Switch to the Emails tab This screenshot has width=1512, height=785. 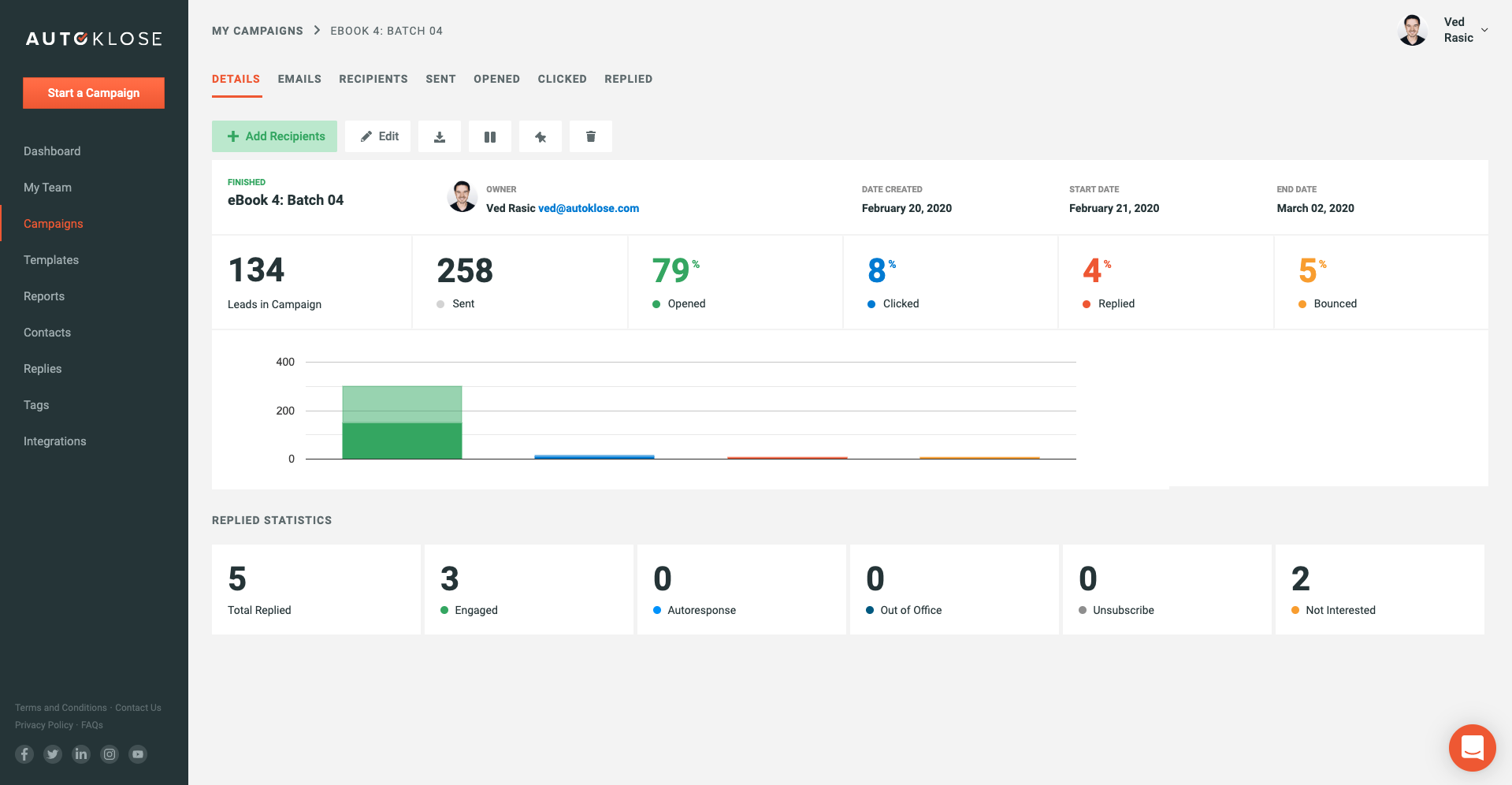pyautogui.click(x=299, y=79)
